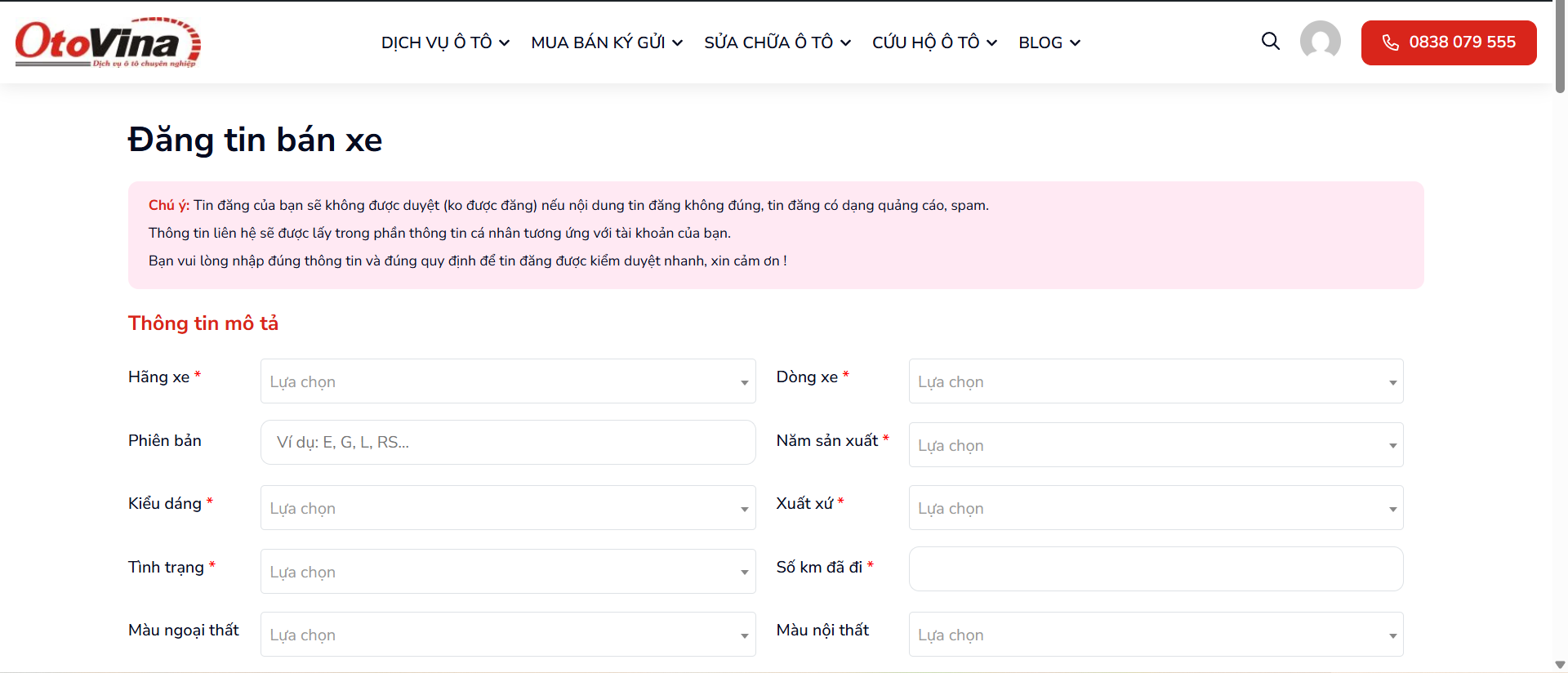Open the Hãng xe dropdown
Image resolution: width=1568 pixels, height=673 pixels.
tap(507, 381)
